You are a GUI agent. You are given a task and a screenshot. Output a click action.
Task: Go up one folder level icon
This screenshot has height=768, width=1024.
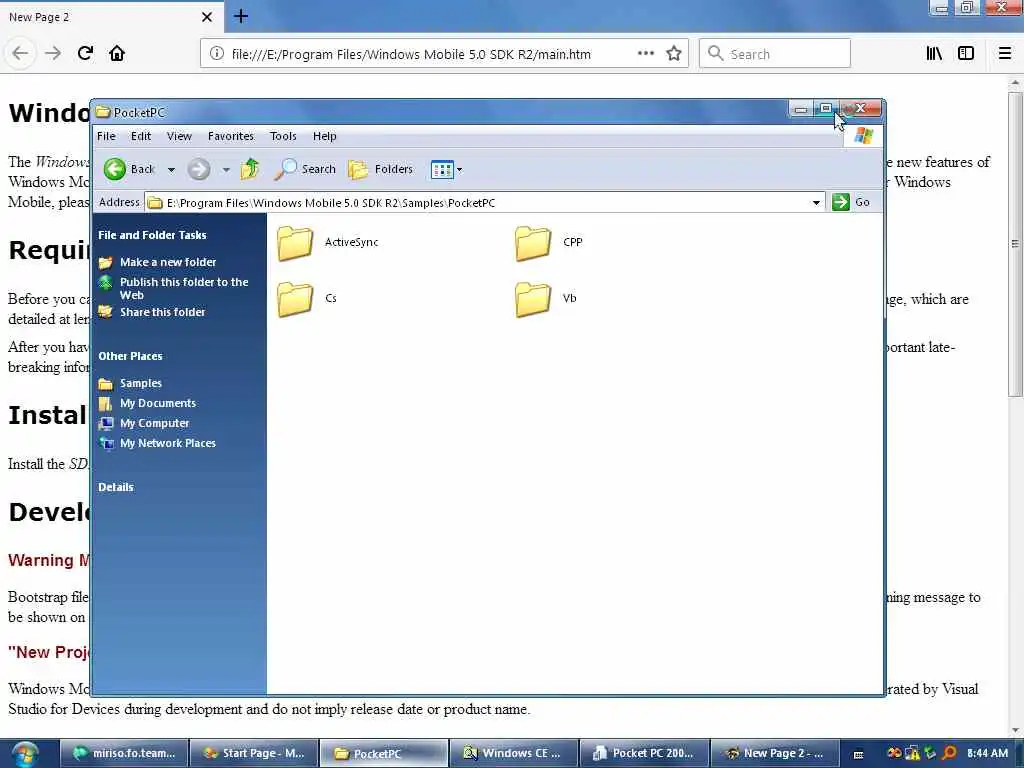point(249,169)
